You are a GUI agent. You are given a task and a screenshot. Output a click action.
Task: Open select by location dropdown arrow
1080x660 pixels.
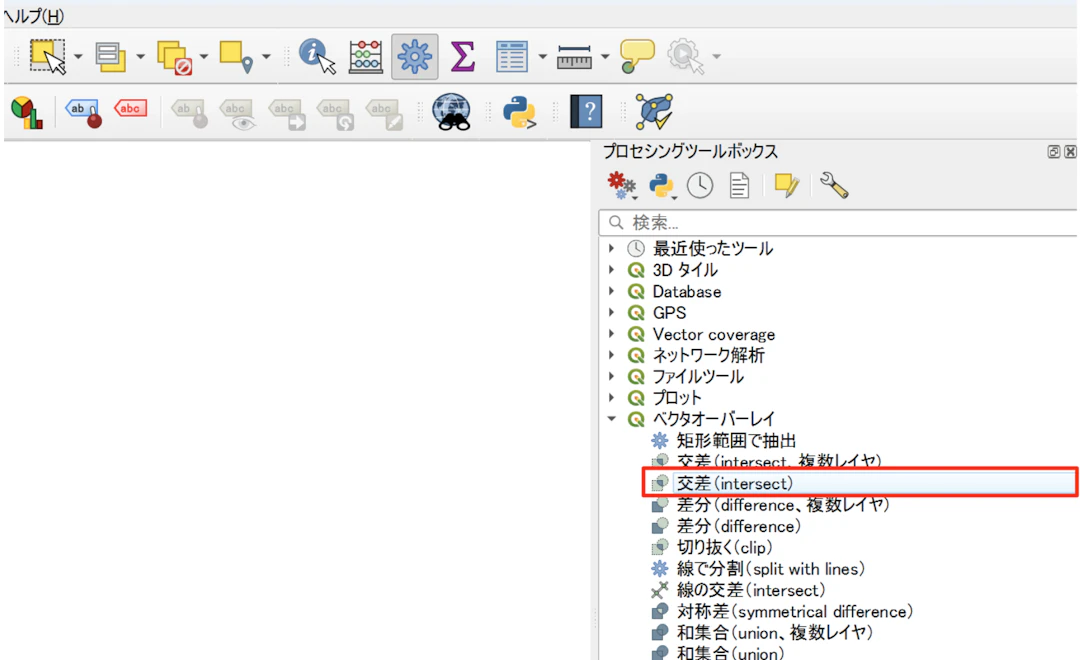pos(266,56)
